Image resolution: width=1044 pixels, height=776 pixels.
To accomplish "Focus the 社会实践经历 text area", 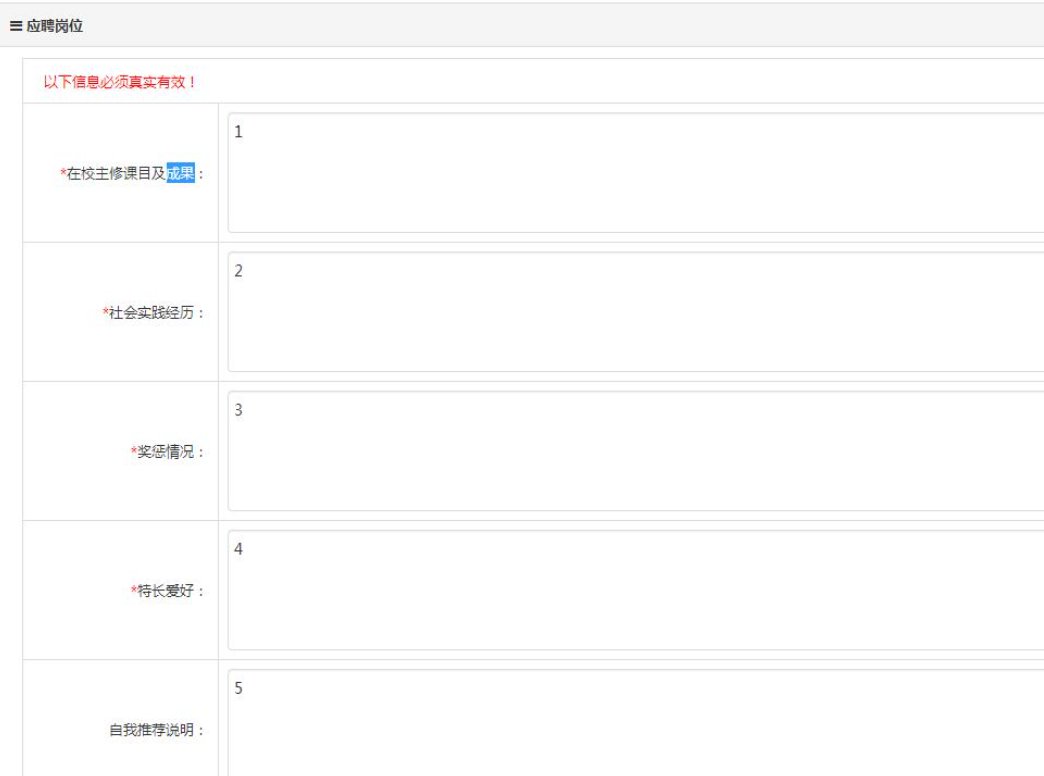I will click(x=635, y=311).
